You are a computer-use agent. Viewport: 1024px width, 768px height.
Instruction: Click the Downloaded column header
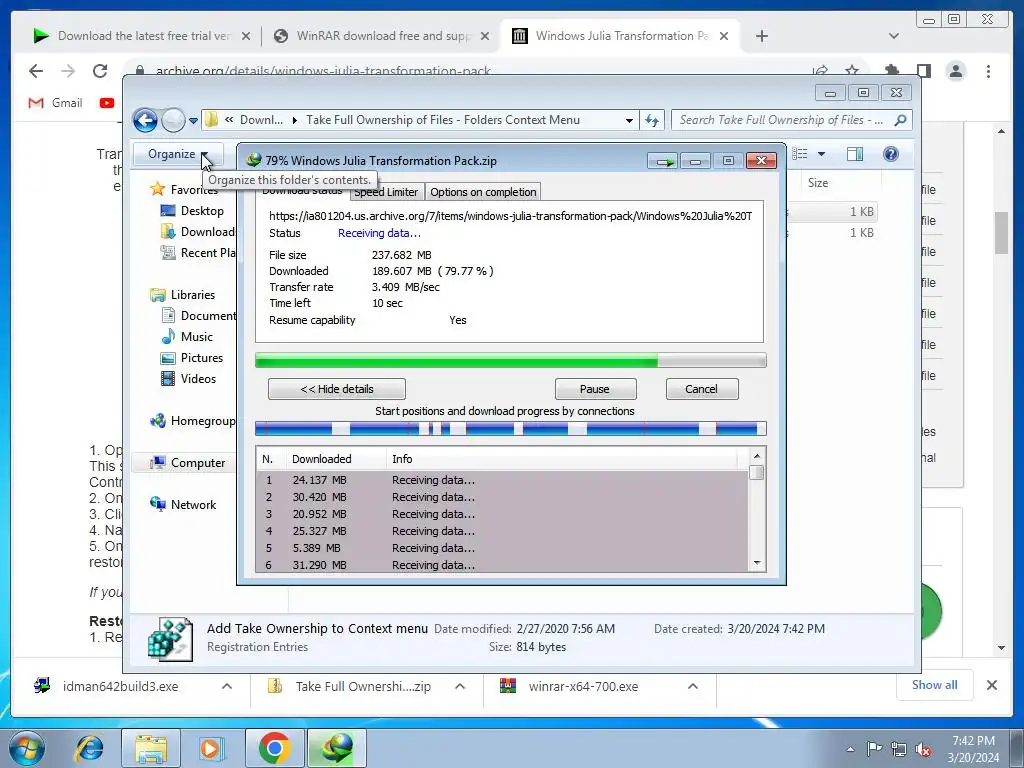coord(336,459)
